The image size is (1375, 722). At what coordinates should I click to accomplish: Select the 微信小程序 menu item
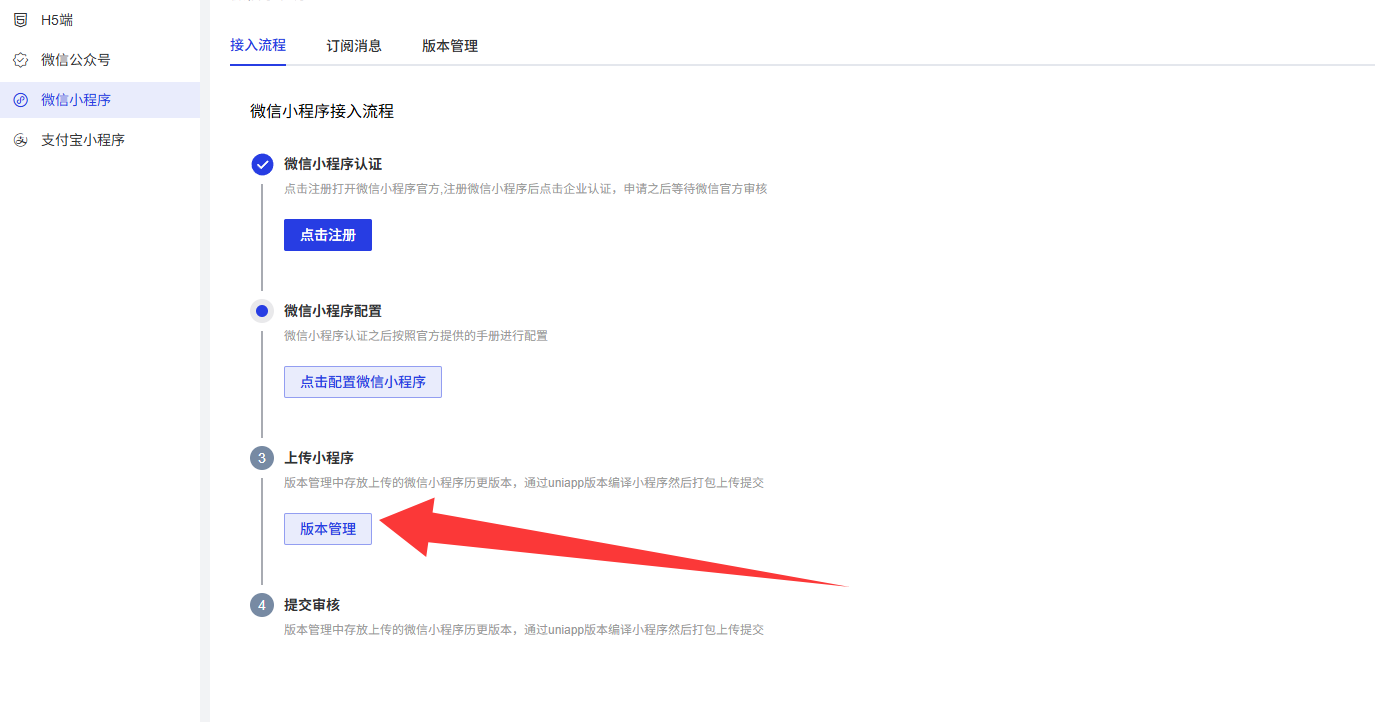(x=100, y=100)
